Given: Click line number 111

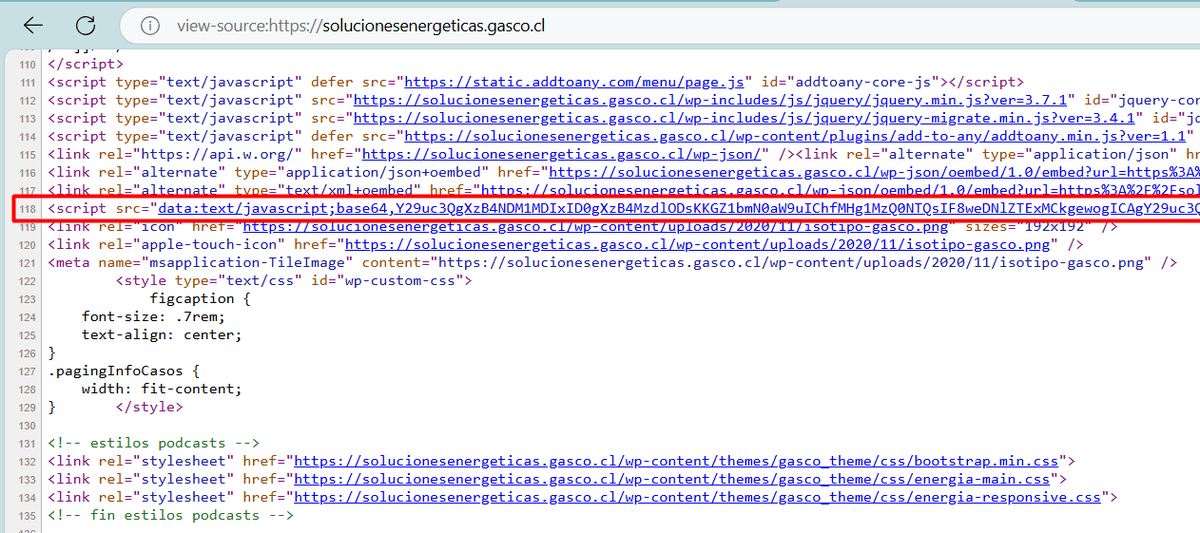Looking at the screenshot, I should click(x=26, y=82).
